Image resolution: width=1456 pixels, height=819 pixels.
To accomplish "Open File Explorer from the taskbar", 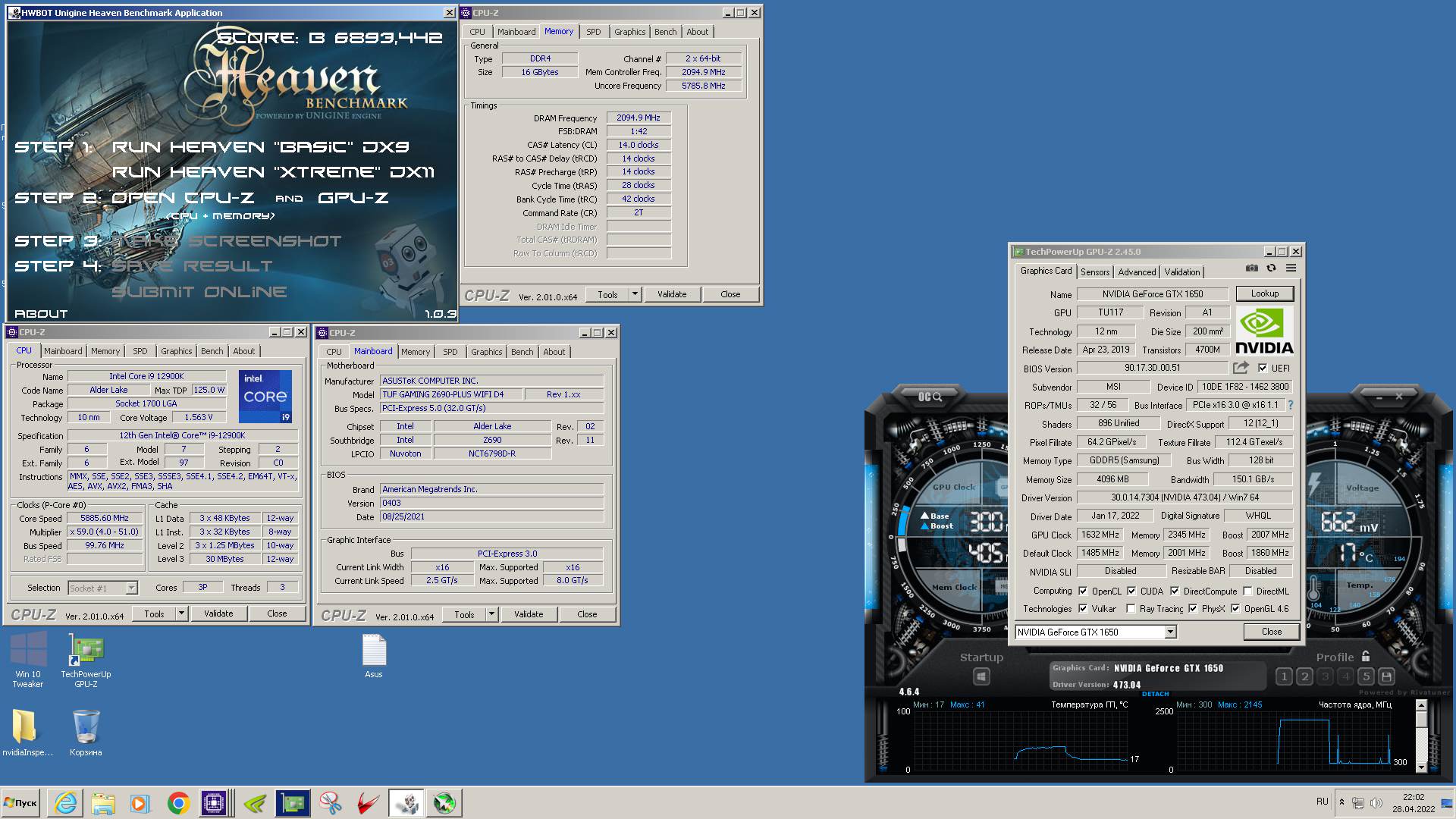I will pyautogui.click(x=103, y=803).
